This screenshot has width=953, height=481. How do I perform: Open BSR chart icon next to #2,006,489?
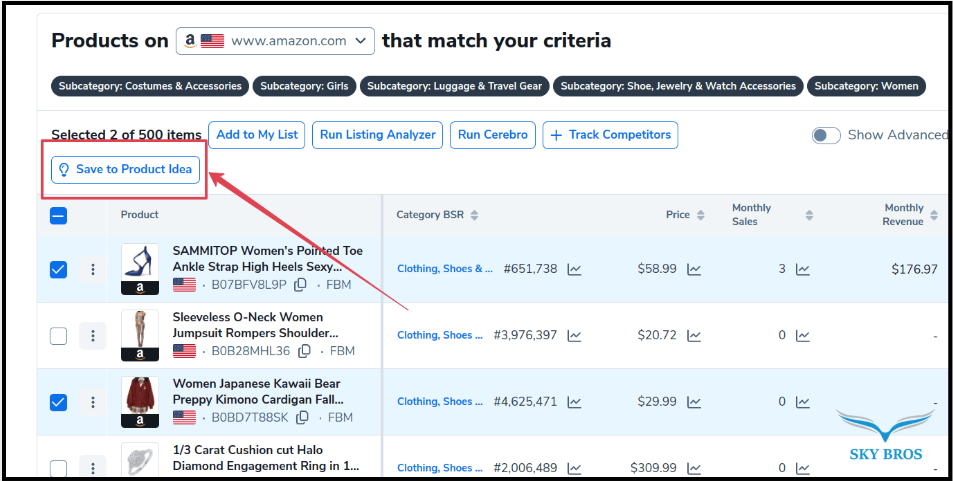(574, 468)
